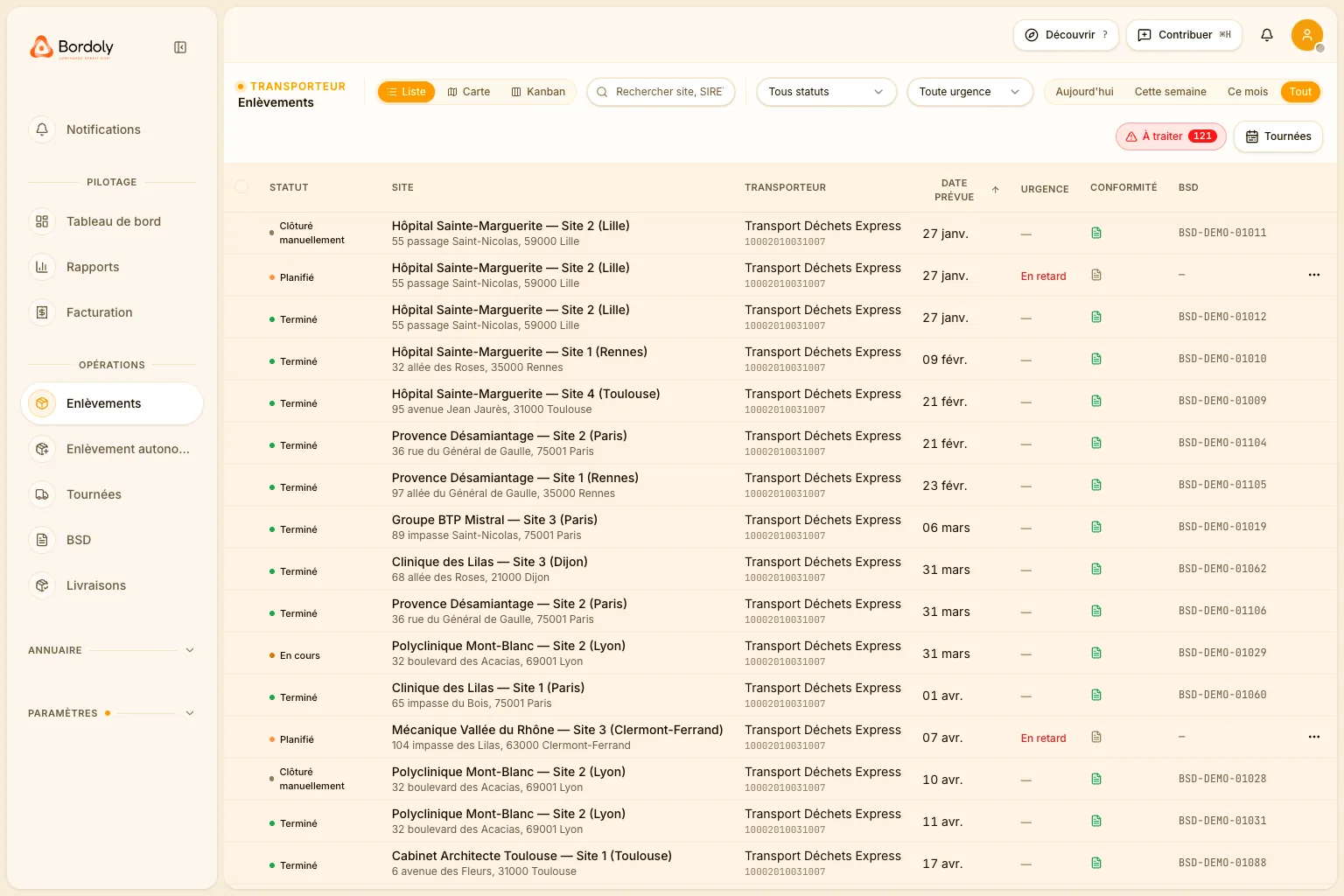This screenshot has width=1344, height=896.
Task: Toggle the select-all checkbox in table header
Action: [241, 186]
